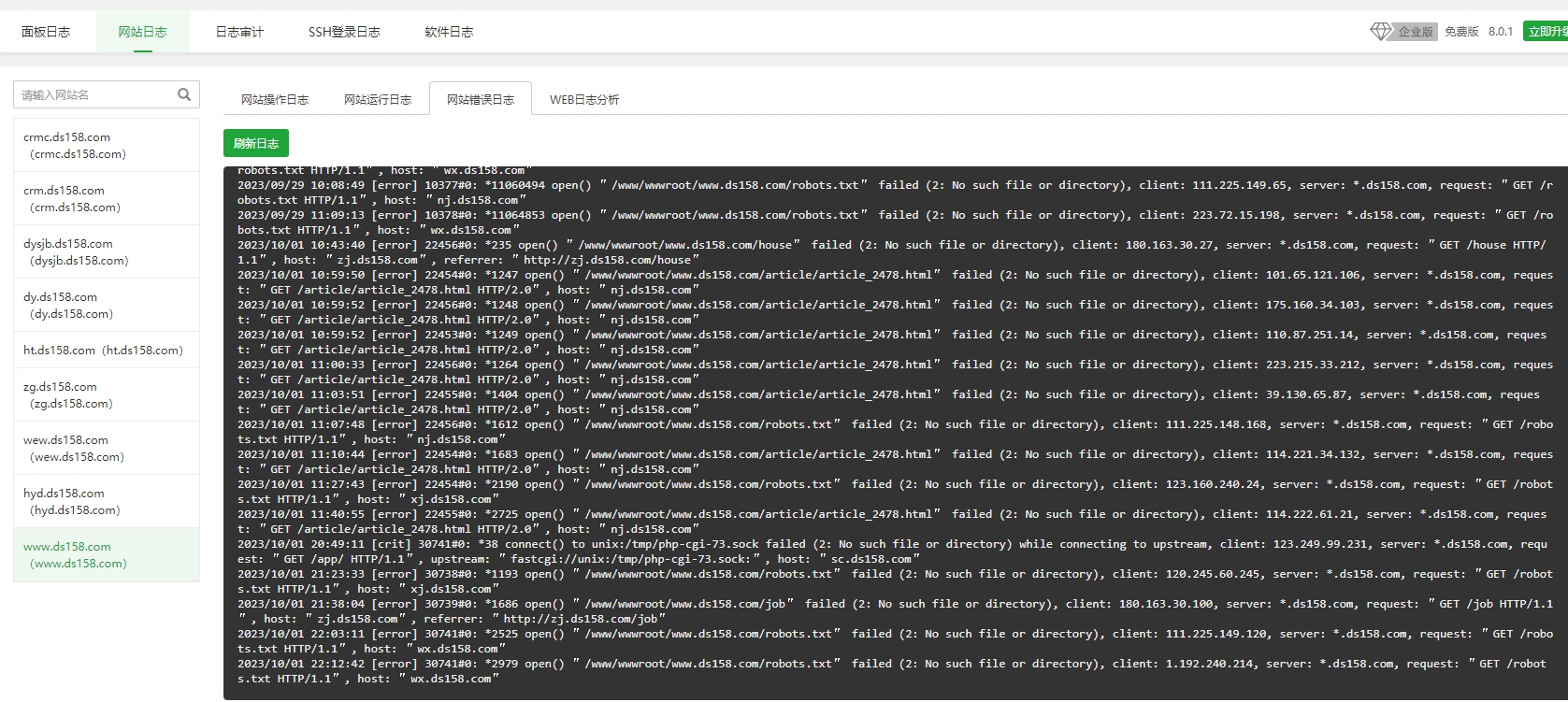Click the log entry at 2023/09/29 10:08:49
Viewport: 1568px width, 702px height.
pyautogui.click(x=895, y=193)
